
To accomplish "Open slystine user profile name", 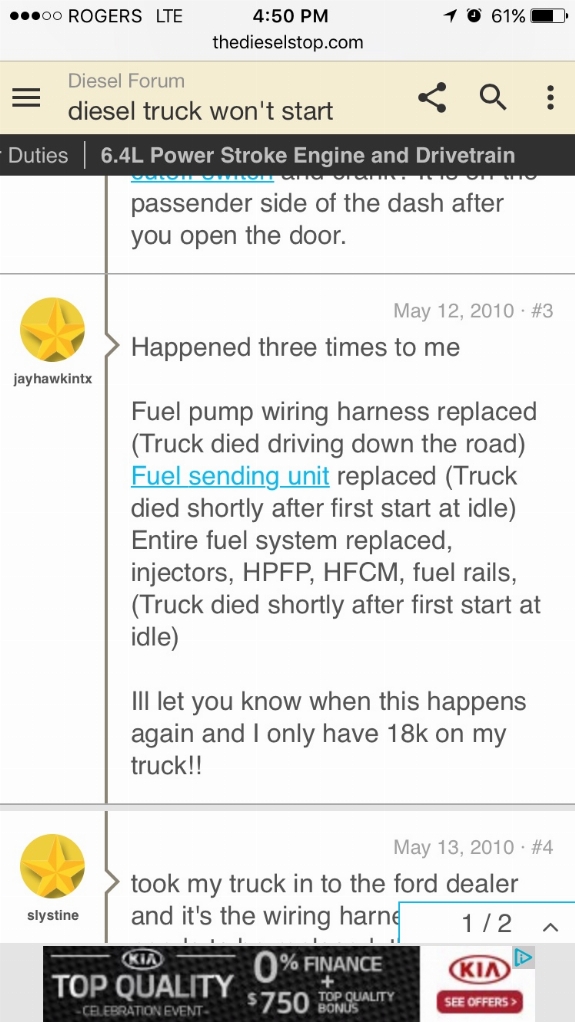I will (53, 915).
